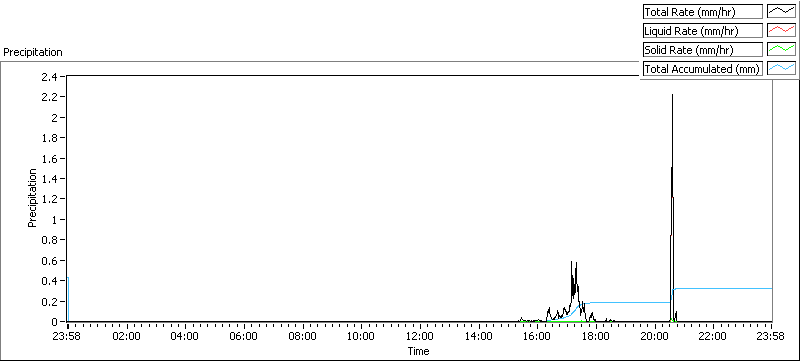Click the 2.4 value on the y-axis

(50, 76)
